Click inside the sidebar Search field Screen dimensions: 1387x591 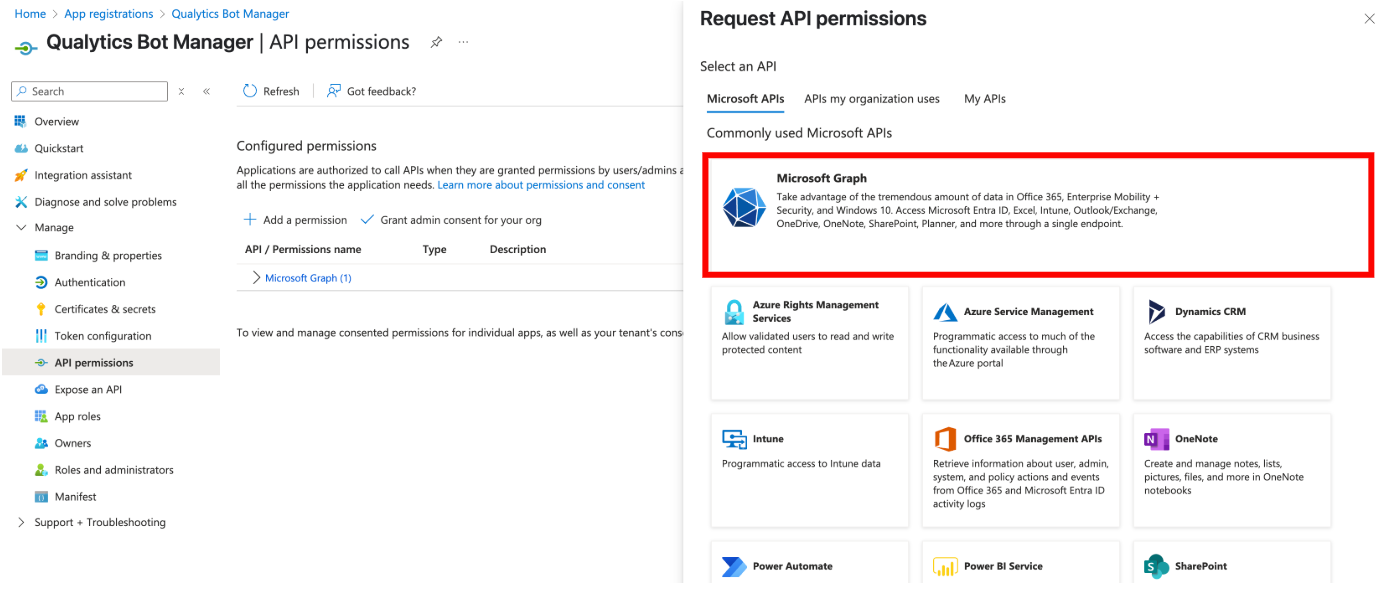coord(88,91)
